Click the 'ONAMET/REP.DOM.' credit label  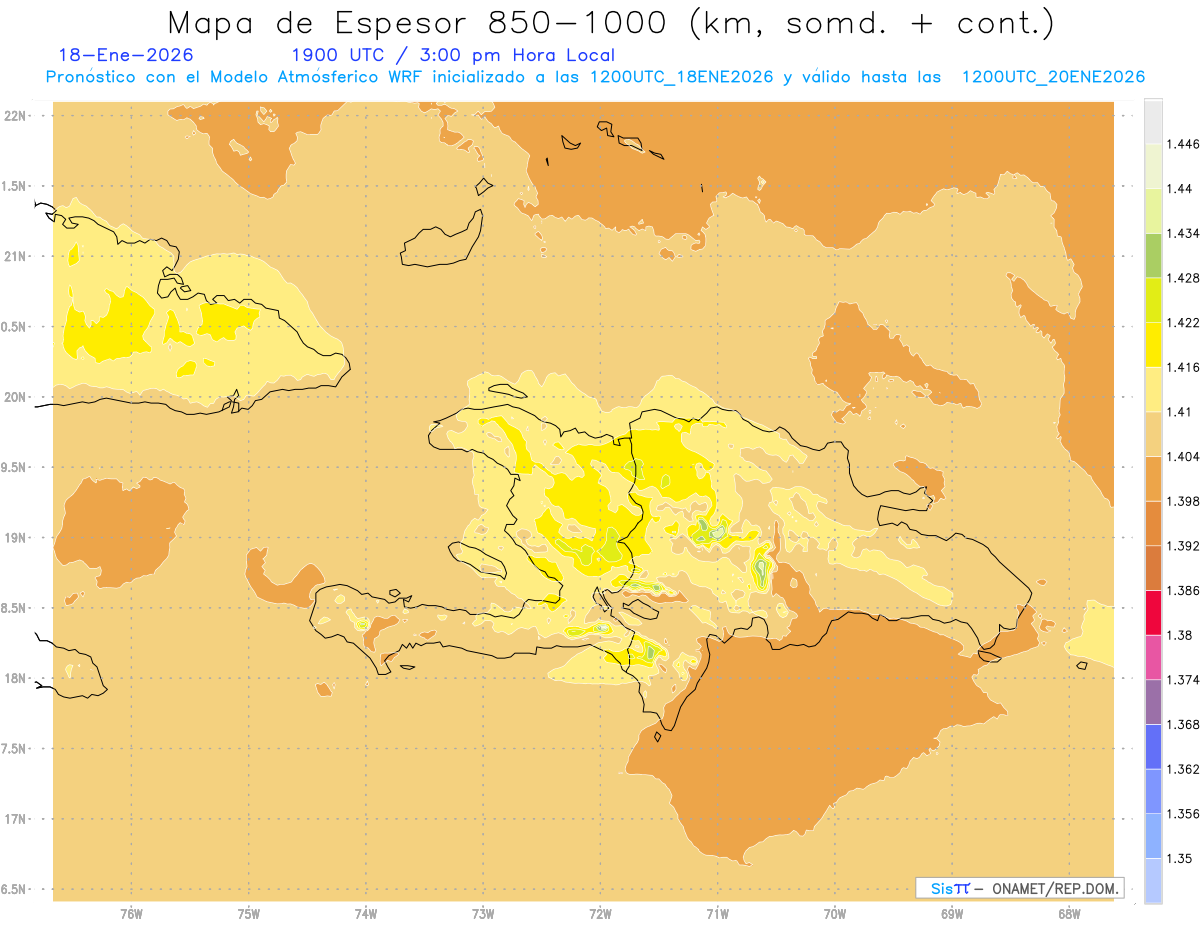[1056, 888]
